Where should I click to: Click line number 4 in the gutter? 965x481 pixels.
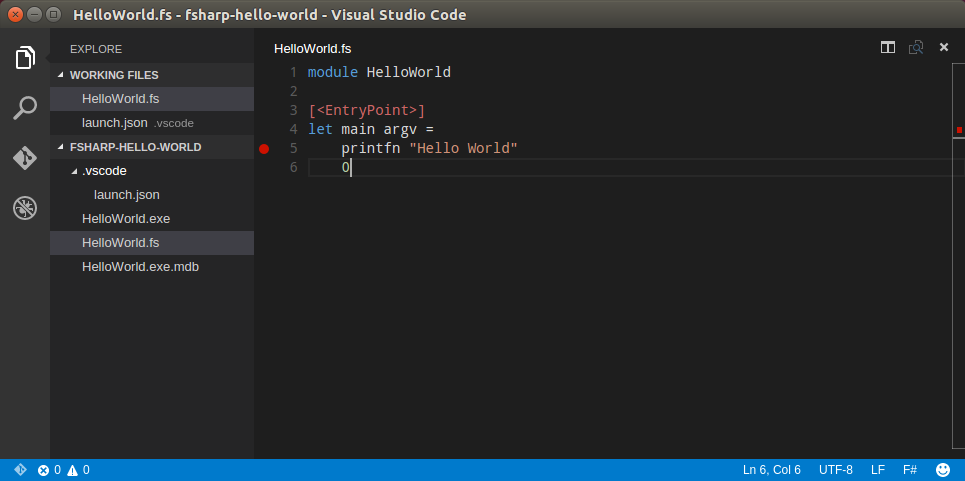pos(294,130)
